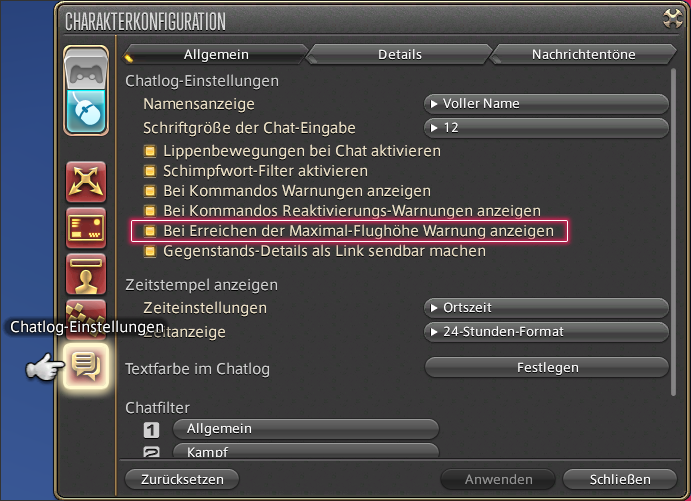Toggle Lippenbewegungen bei Chat aktivieren checkbox
Screen dimensions: 691x501
(x=150, y=151)
